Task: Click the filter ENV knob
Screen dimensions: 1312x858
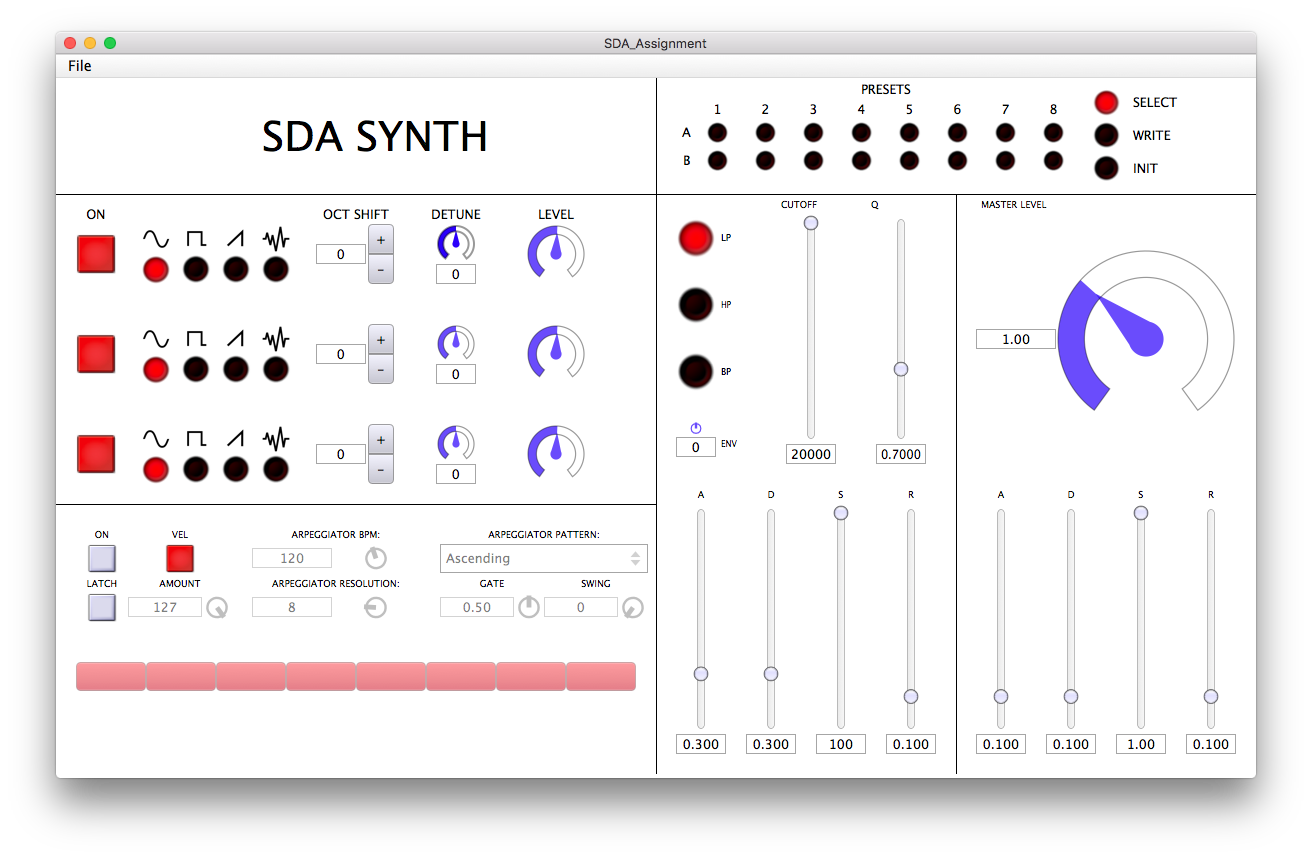Action: click(696, 428)
